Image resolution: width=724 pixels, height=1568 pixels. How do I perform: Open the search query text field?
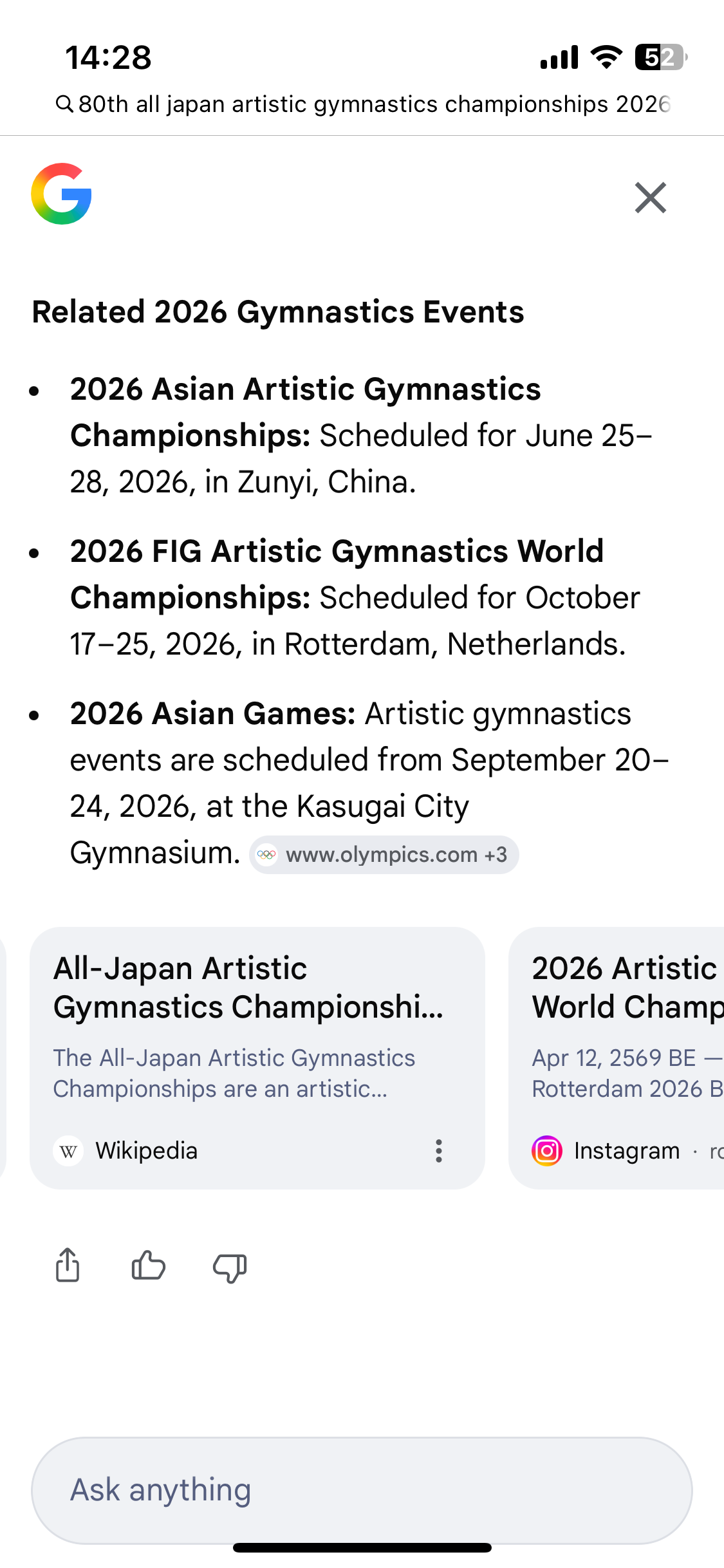click(x=373, y=104)
